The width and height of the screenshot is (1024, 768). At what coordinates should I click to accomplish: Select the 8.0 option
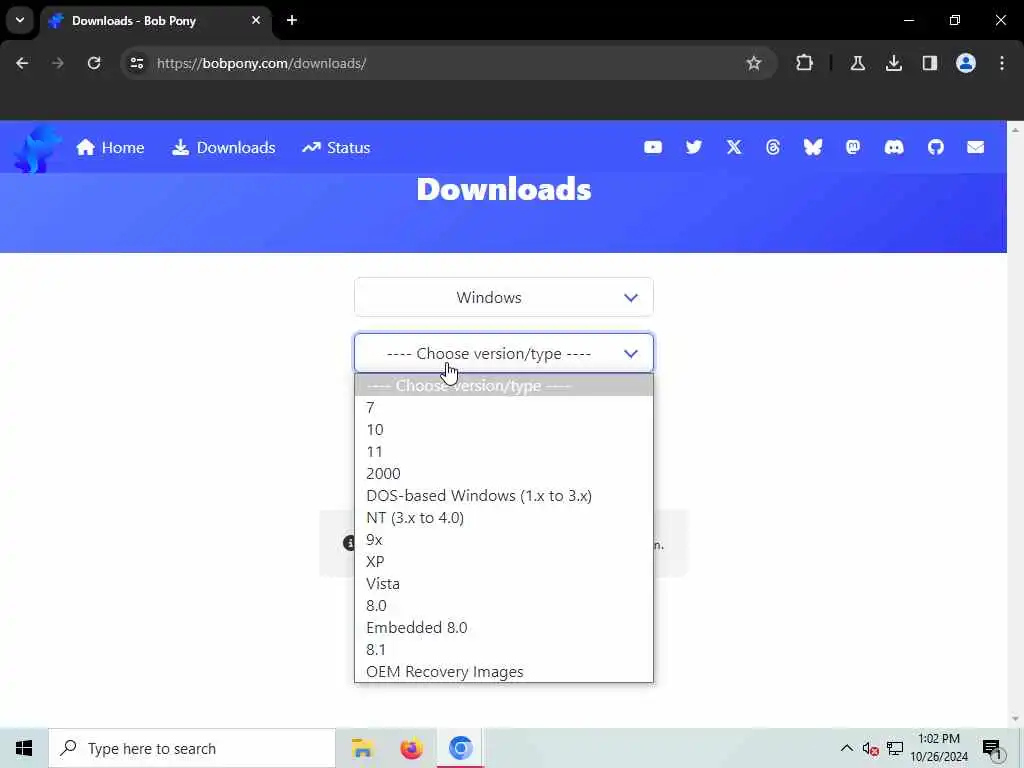click(504, 605)
